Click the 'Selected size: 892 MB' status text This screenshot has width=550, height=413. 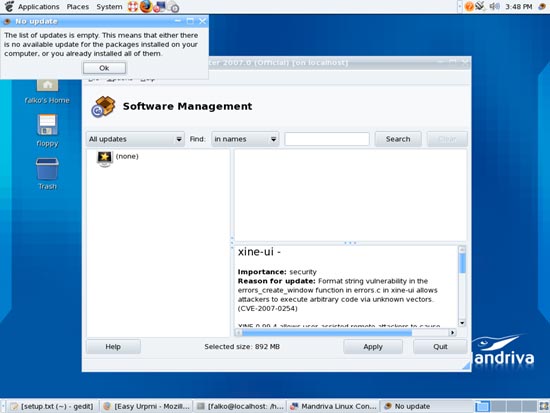click(242, 347)
